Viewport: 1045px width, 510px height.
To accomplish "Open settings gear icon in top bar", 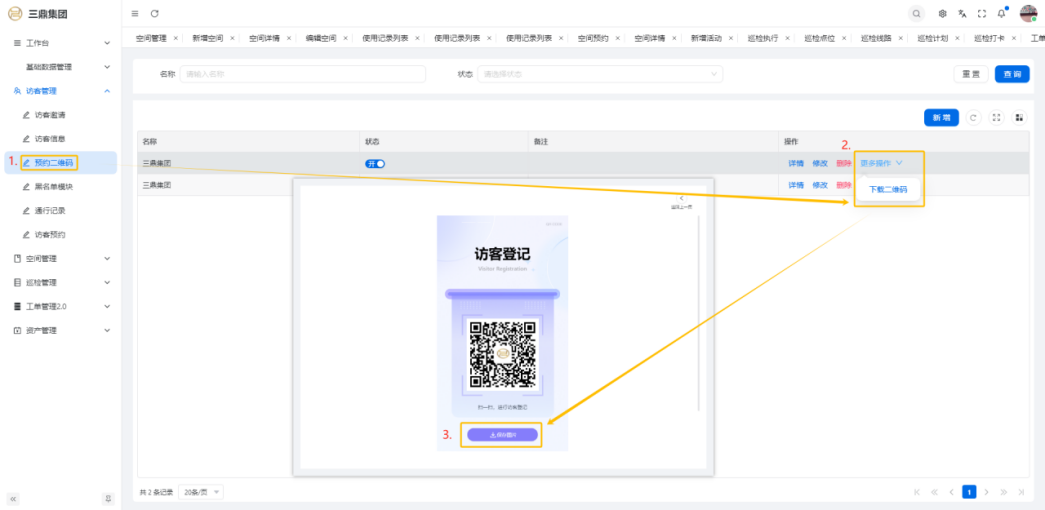I will [x=942, y=13].
